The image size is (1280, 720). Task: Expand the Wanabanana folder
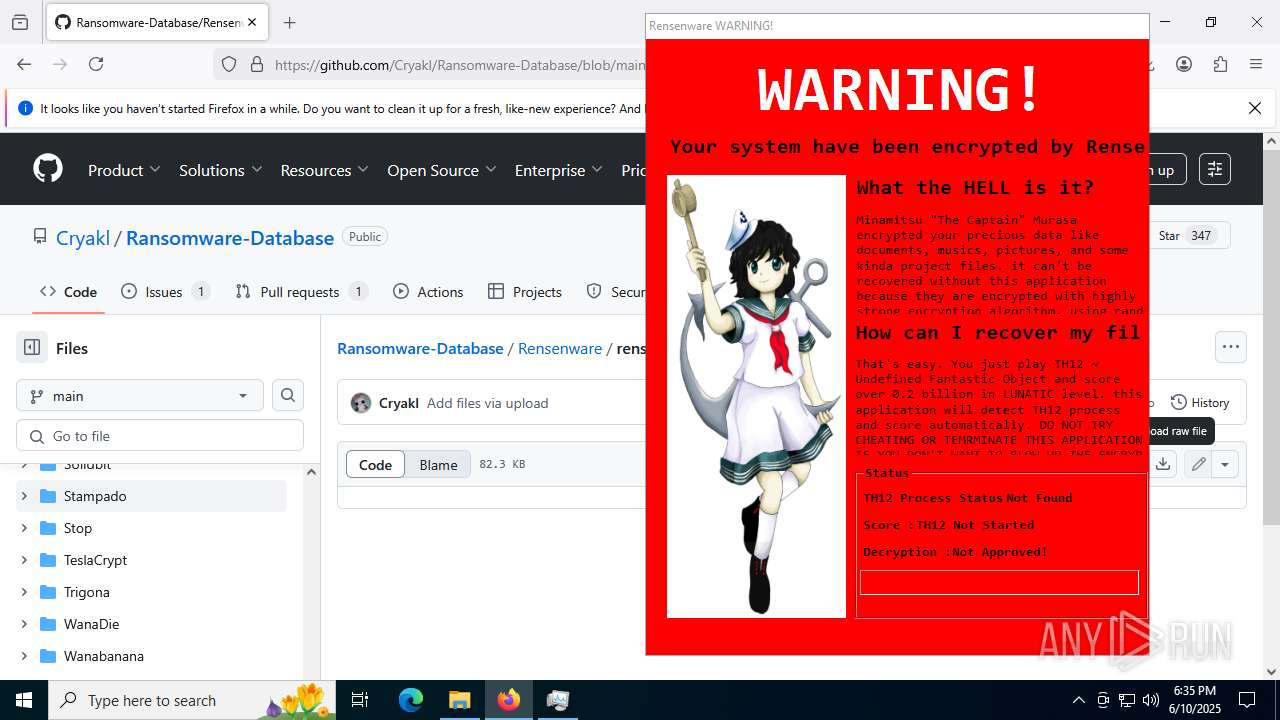pyautogui.click(x=24, y=656)
